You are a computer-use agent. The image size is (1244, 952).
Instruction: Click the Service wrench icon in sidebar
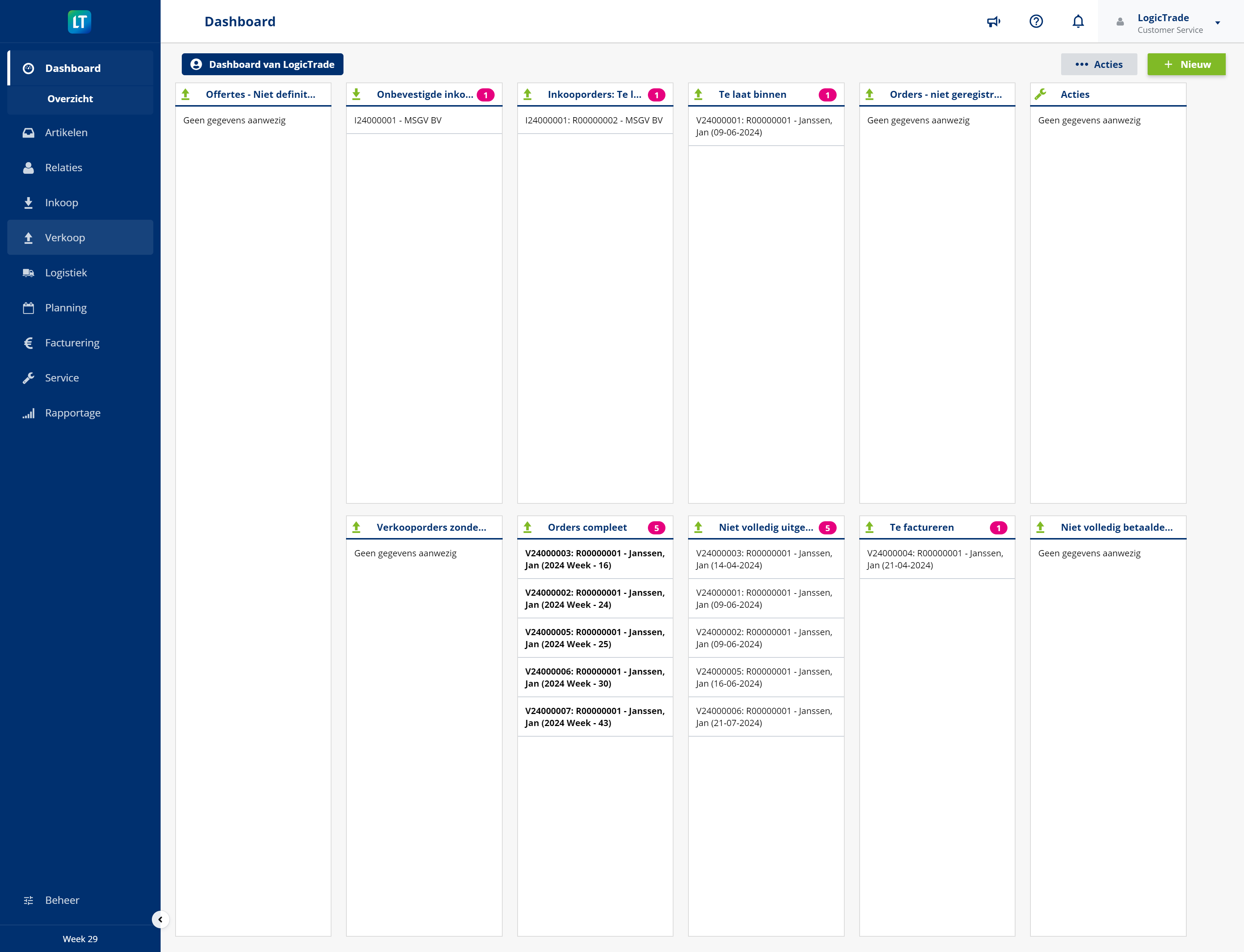(x=28, y=378)
